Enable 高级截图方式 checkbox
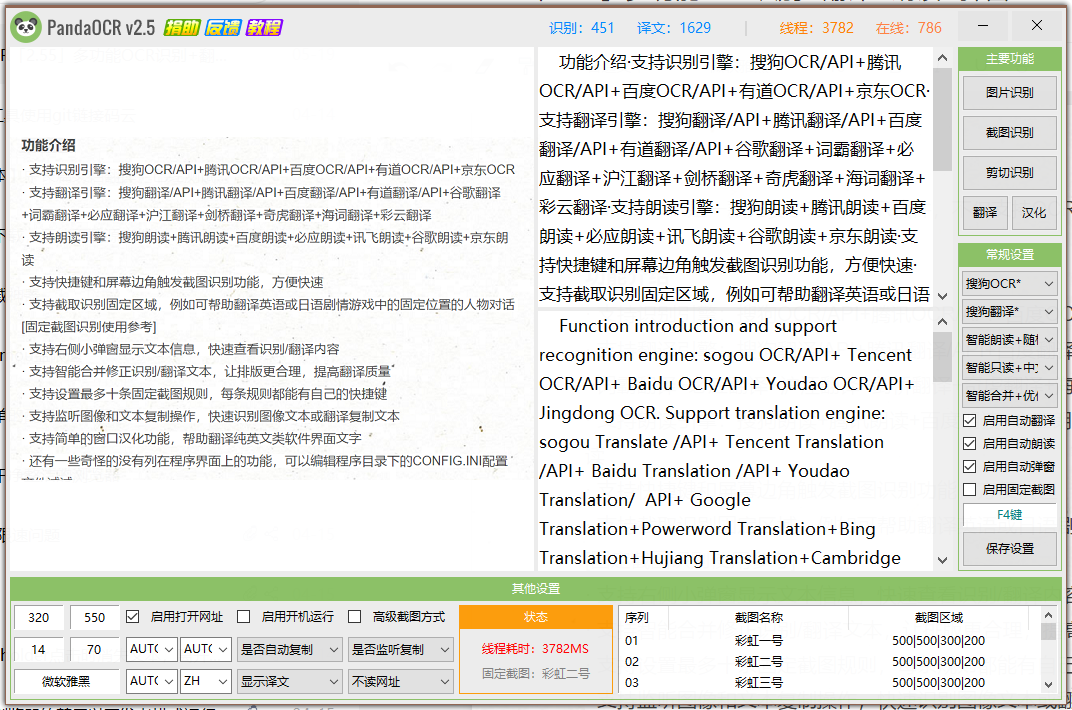 tap(354, 616)
